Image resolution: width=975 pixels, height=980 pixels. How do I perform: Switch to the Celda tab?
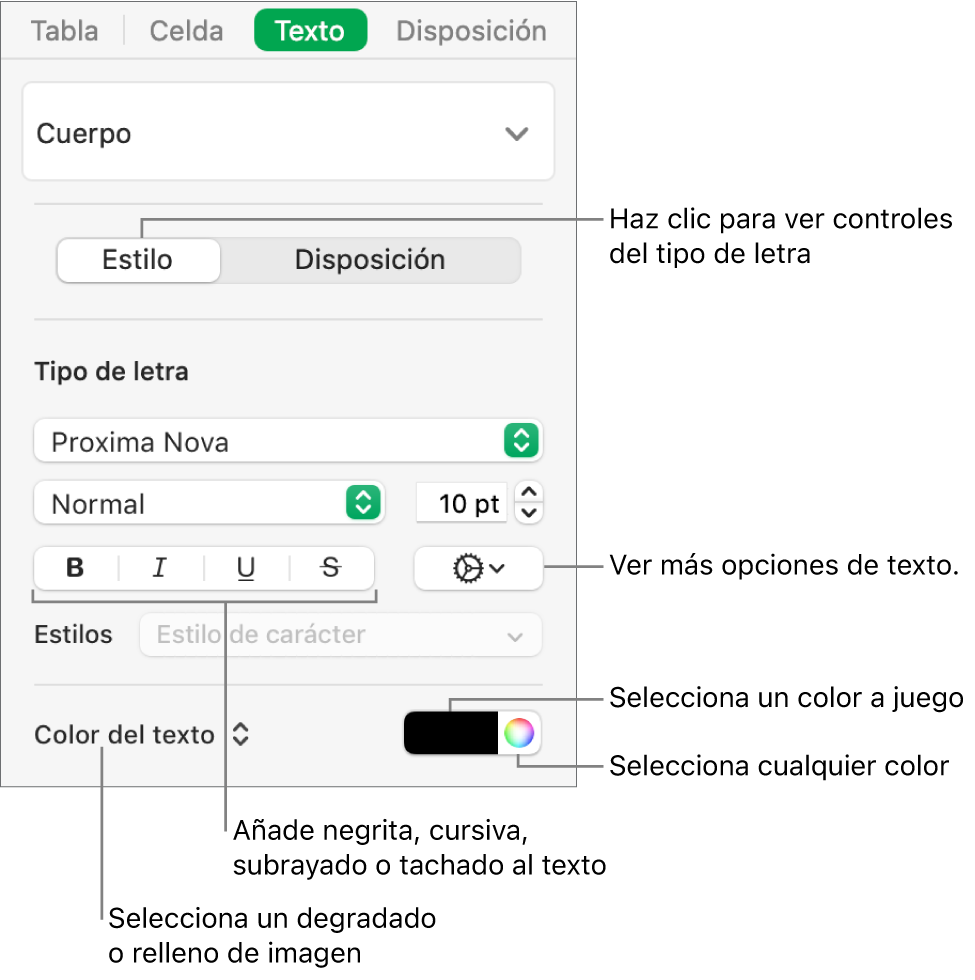(186, 31)
